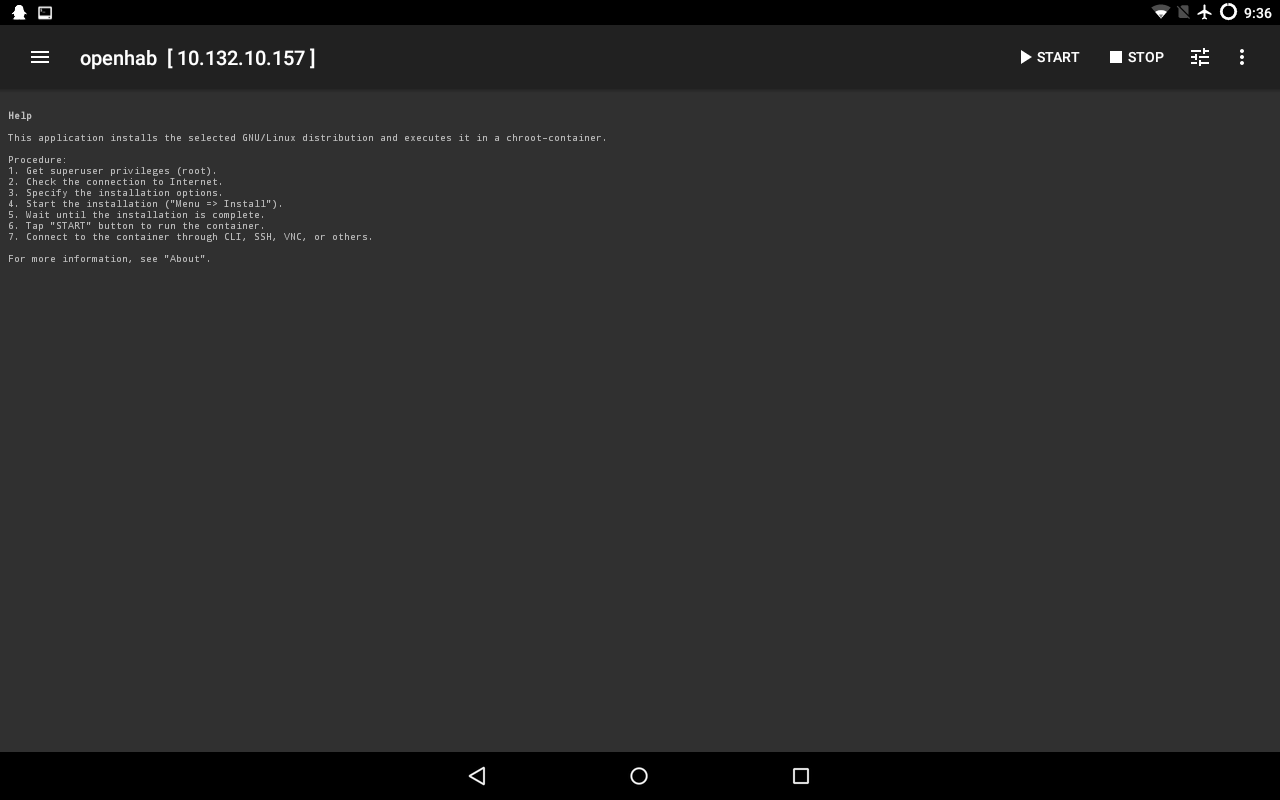Screen dimensions: 1280x800
Task: Tap the Android Back navigation button
Action: pyautogui.click(x=477, y=775)
